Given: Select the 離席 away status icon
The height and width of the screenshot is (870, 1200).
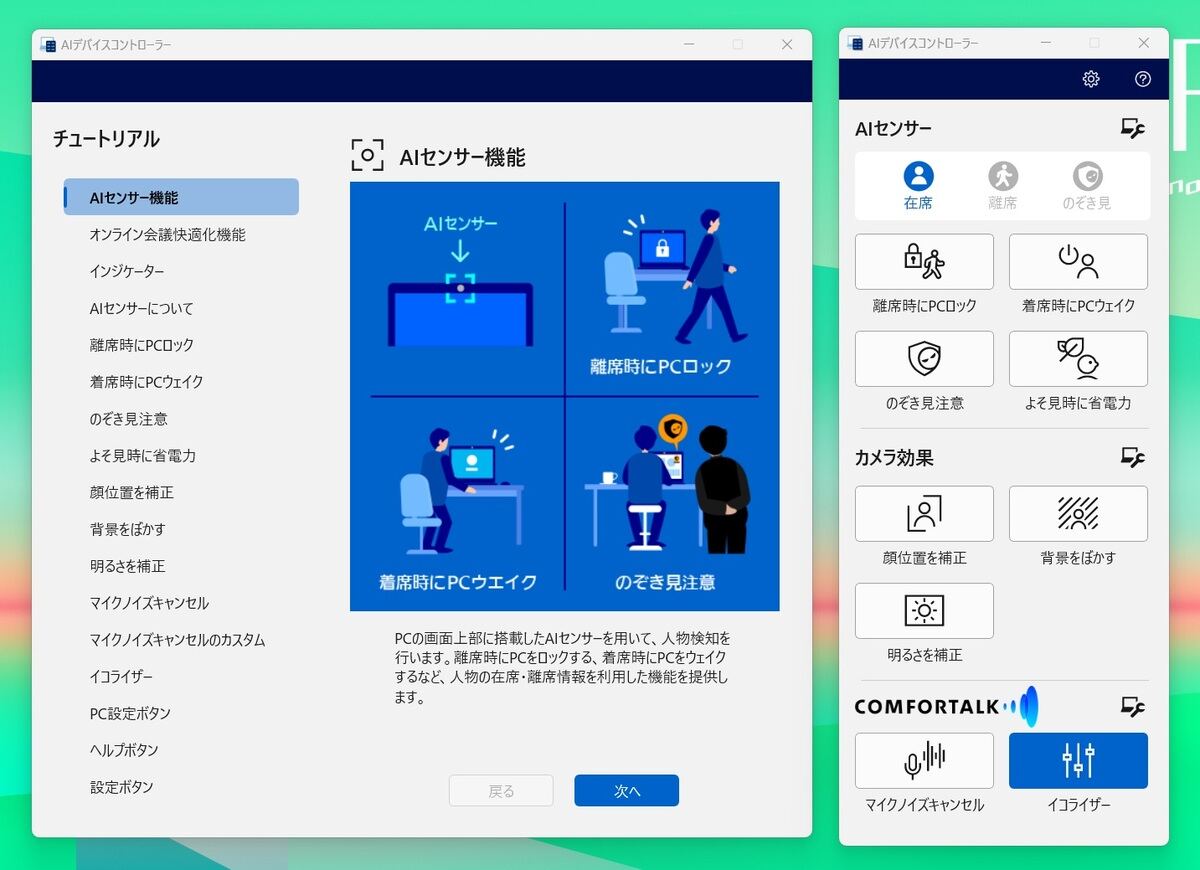Looking at the screenshot, I should 1003,186.
